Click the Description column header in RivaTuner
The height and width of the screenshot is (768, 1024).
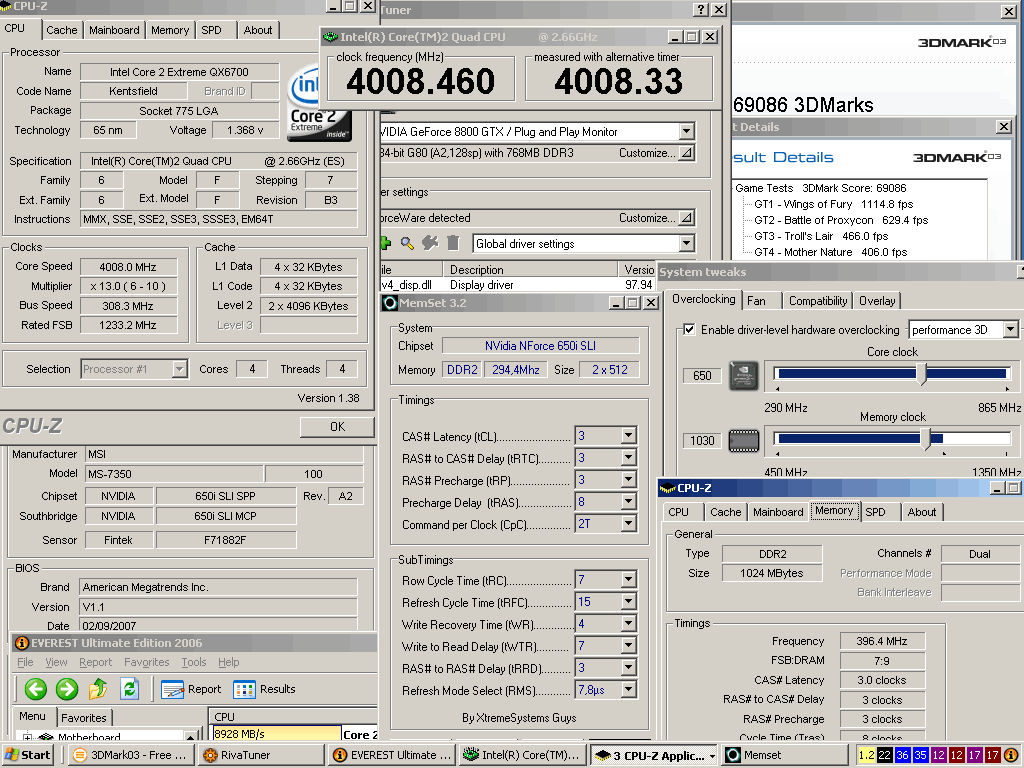coord(530,269)
